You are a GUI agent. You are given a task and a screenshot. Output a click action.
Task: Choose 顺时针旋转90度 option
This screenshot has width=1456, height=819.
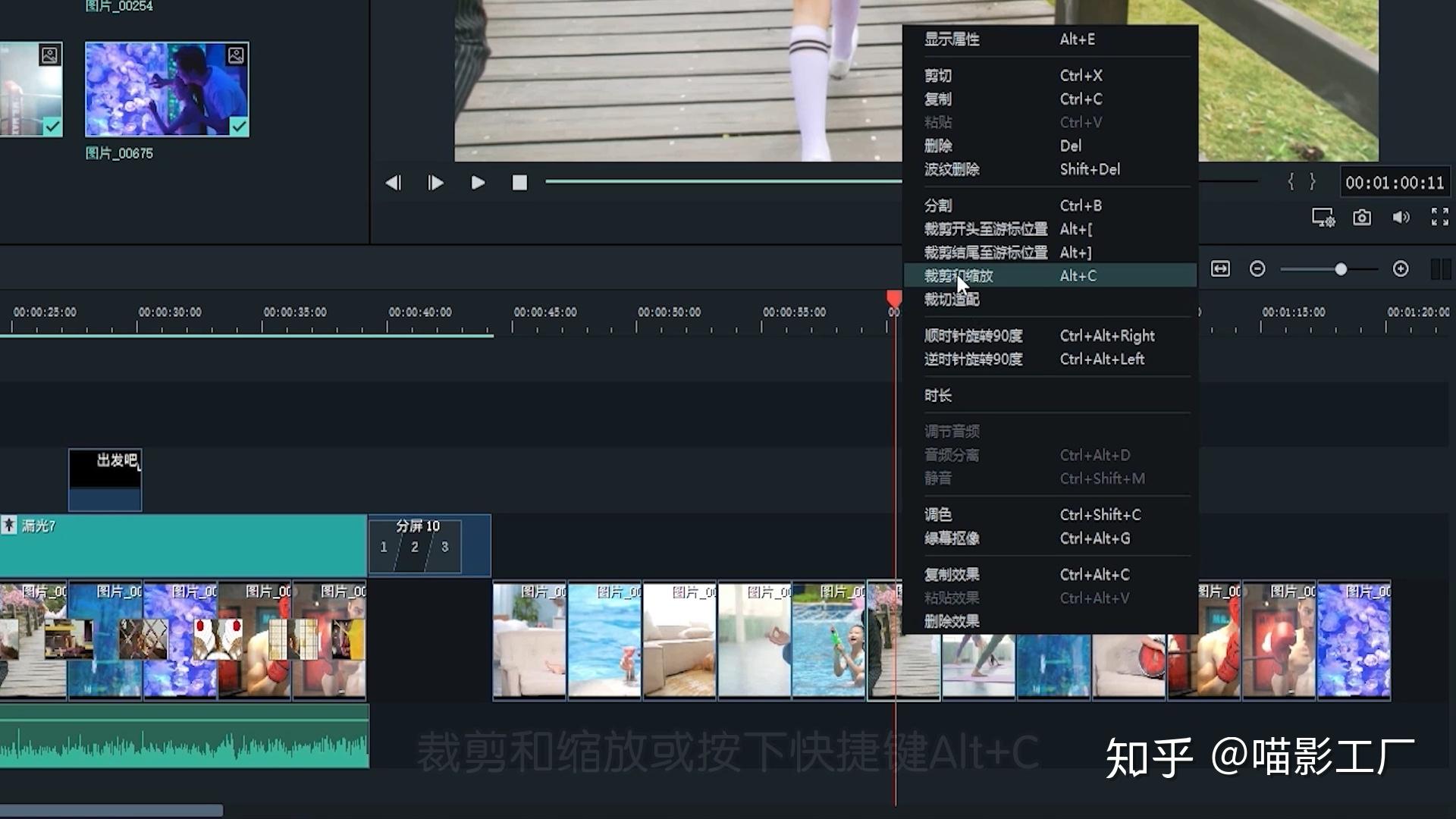point(1050,336)
